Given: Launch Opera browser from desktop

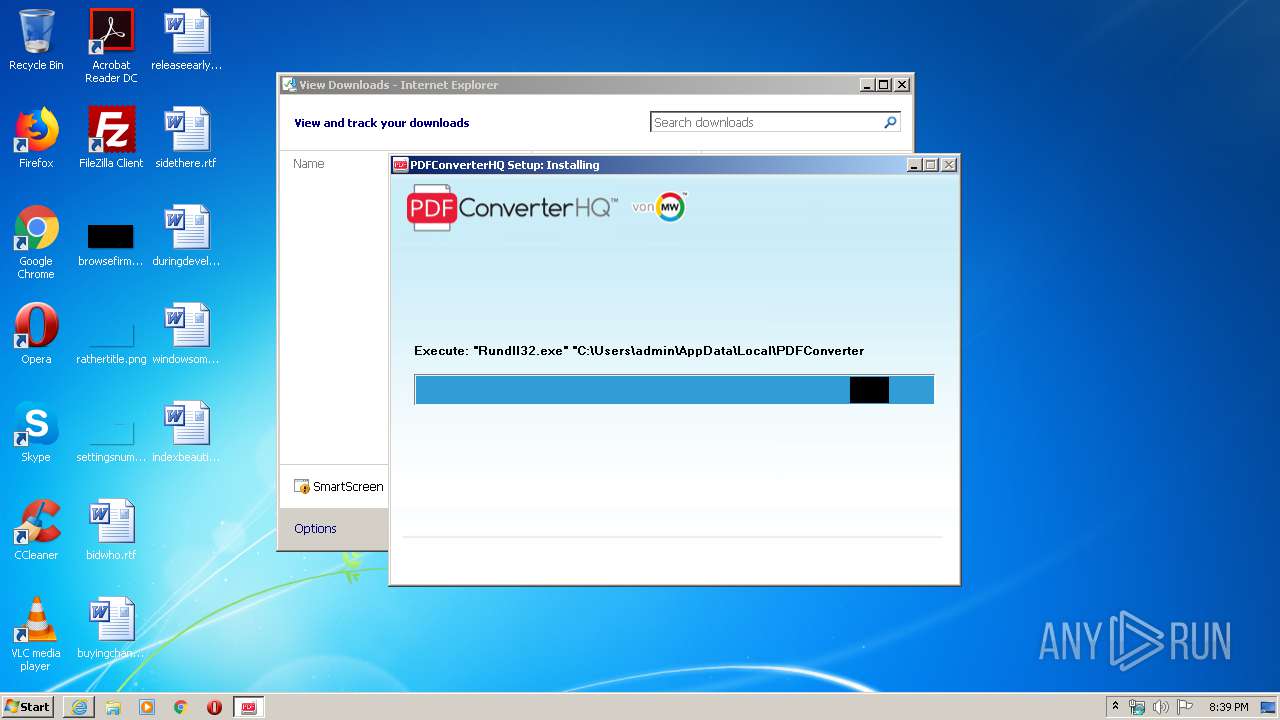Looking at the screenshot, I should pos(36,334).
